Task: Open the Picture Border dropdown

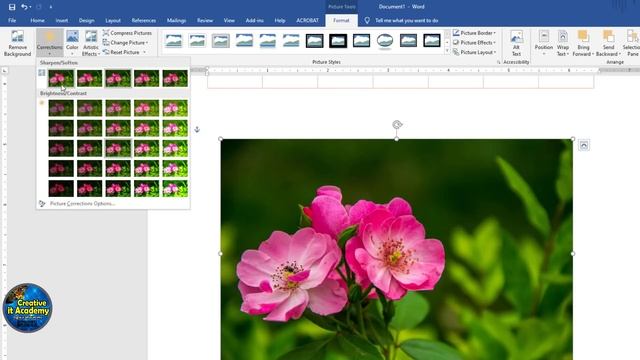Action: click(x=474, y=33)
